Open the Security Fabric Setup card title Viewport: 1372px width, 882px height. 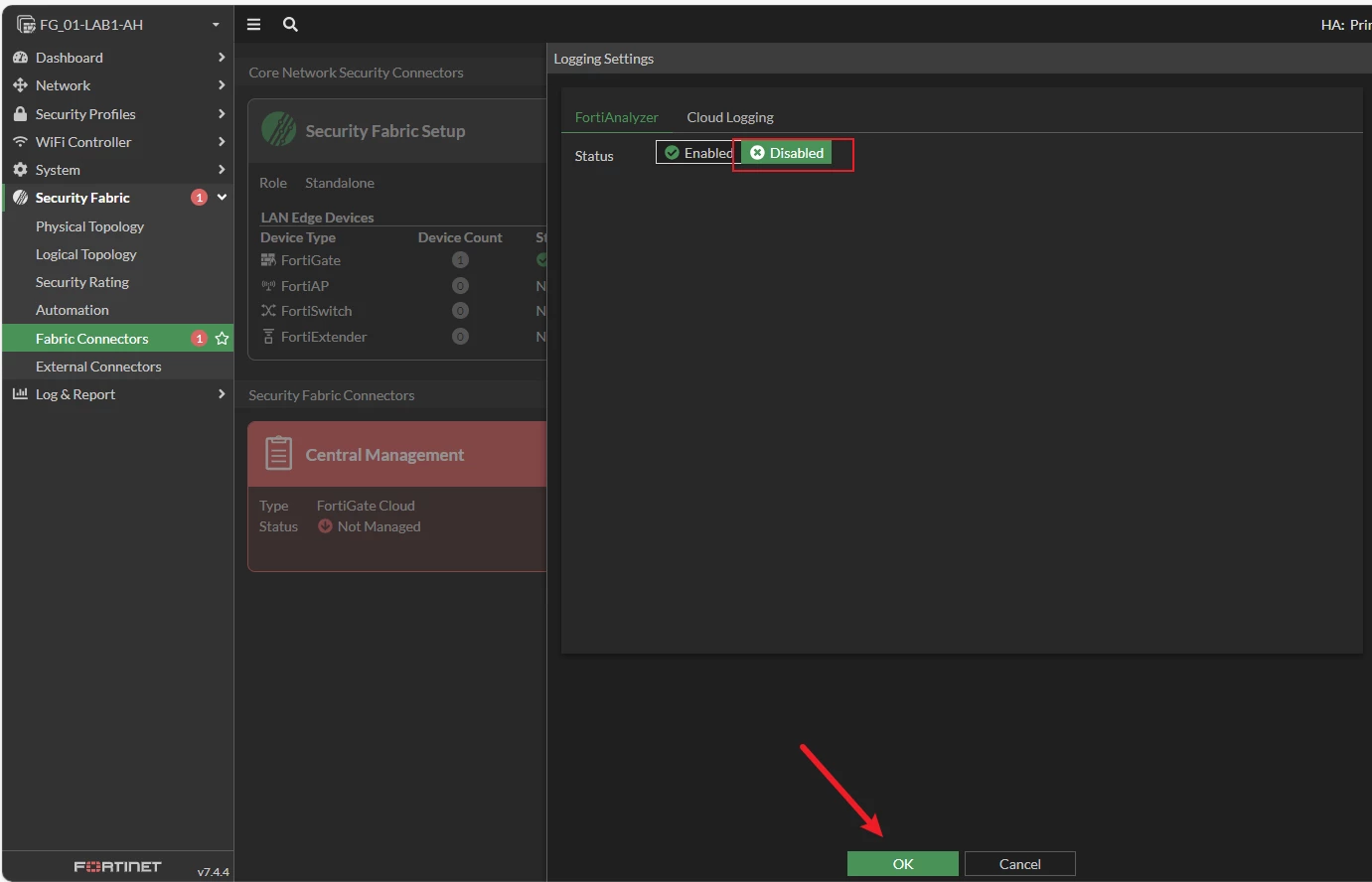[385, 131]
